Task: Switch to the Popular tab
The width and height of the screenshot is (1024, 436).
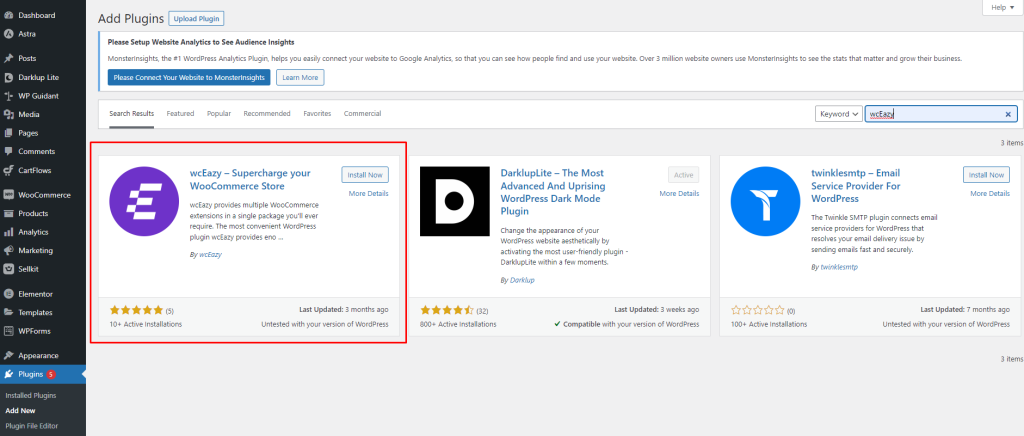Action: pyautogui.click(x=219, y=114)
